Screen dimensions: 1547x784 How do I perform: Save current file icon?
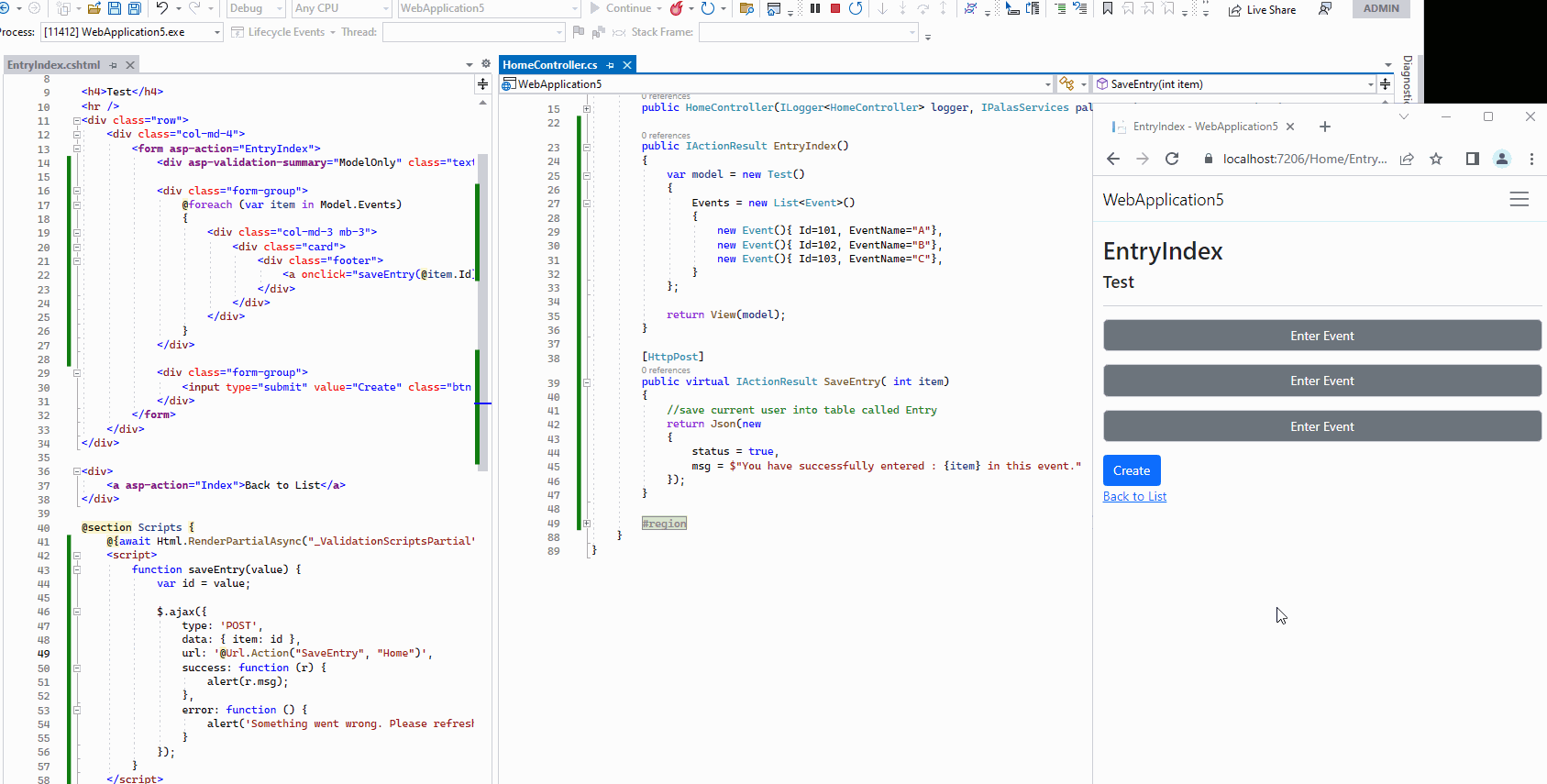coord(115,8)
